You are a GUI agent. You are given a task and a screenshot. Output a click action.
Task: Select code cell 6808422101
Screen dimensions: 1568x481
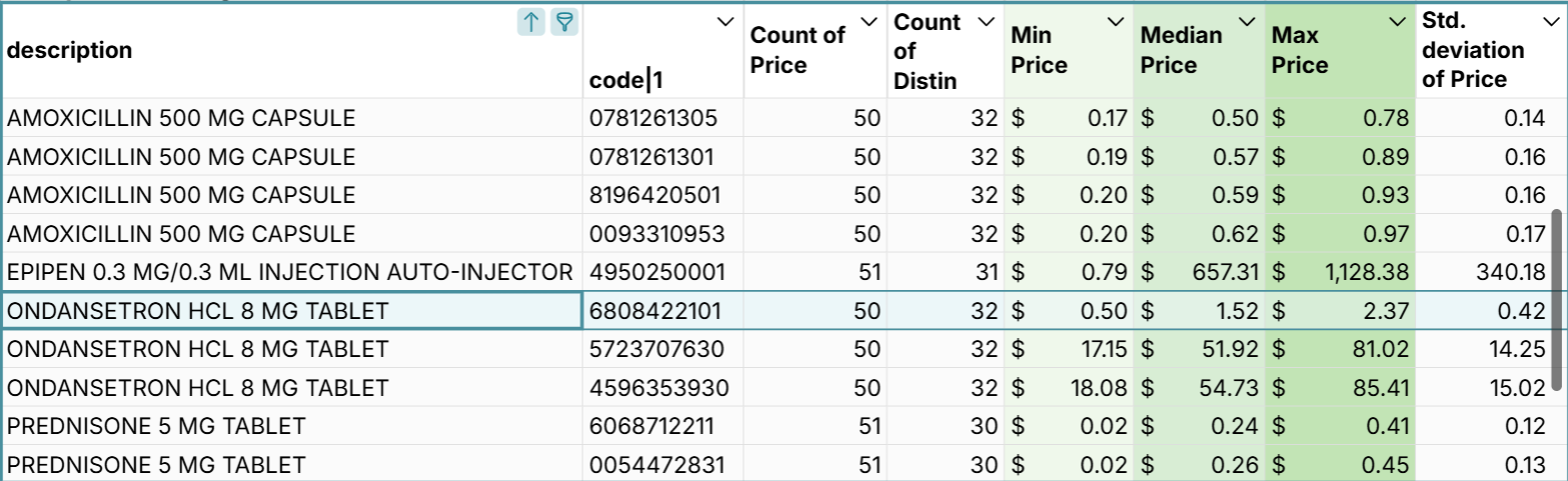[656, 311]
